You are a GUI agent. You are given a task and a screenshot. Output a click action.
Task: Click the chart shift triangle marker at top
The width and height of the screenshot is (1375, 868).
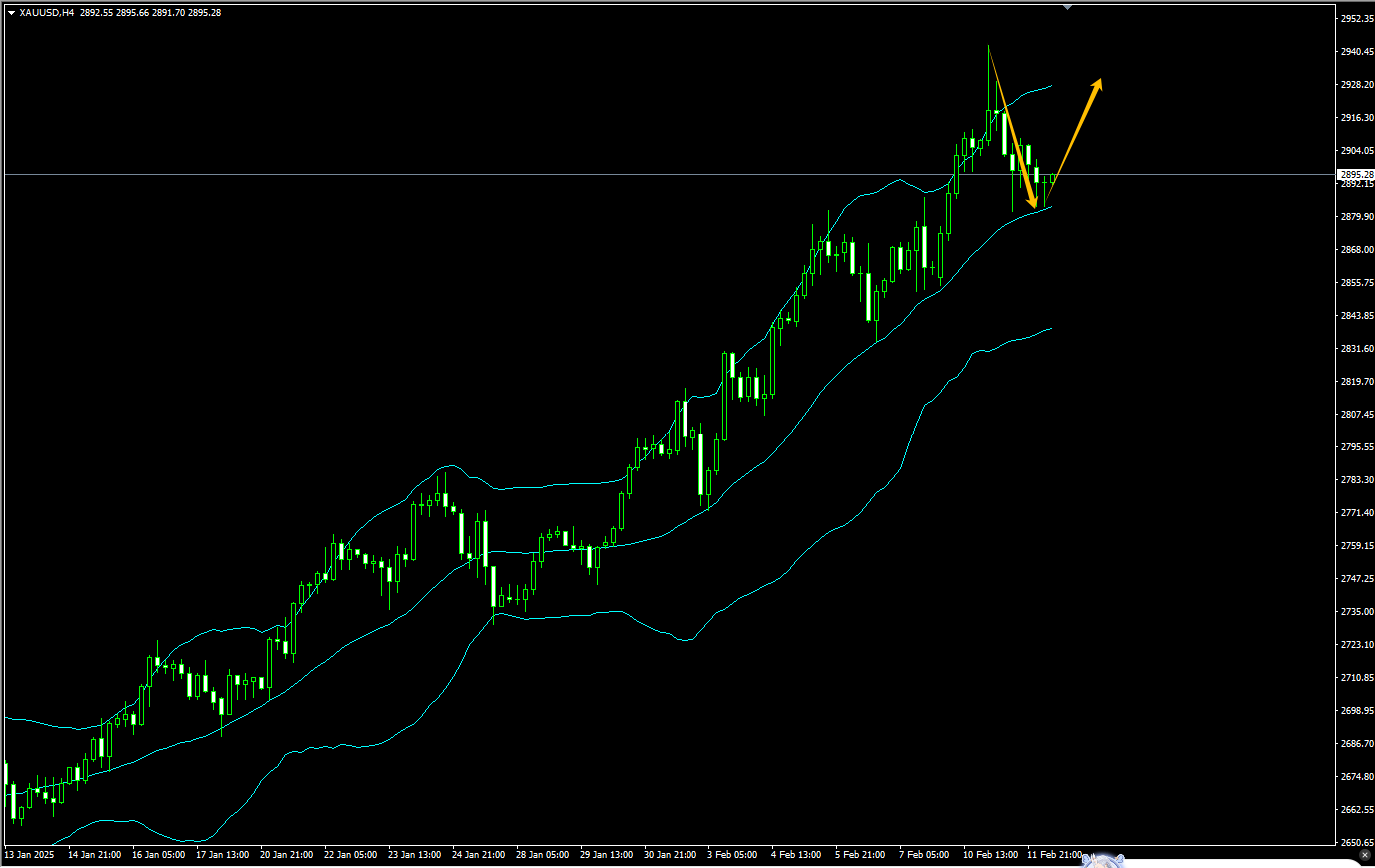point(1067,7)
